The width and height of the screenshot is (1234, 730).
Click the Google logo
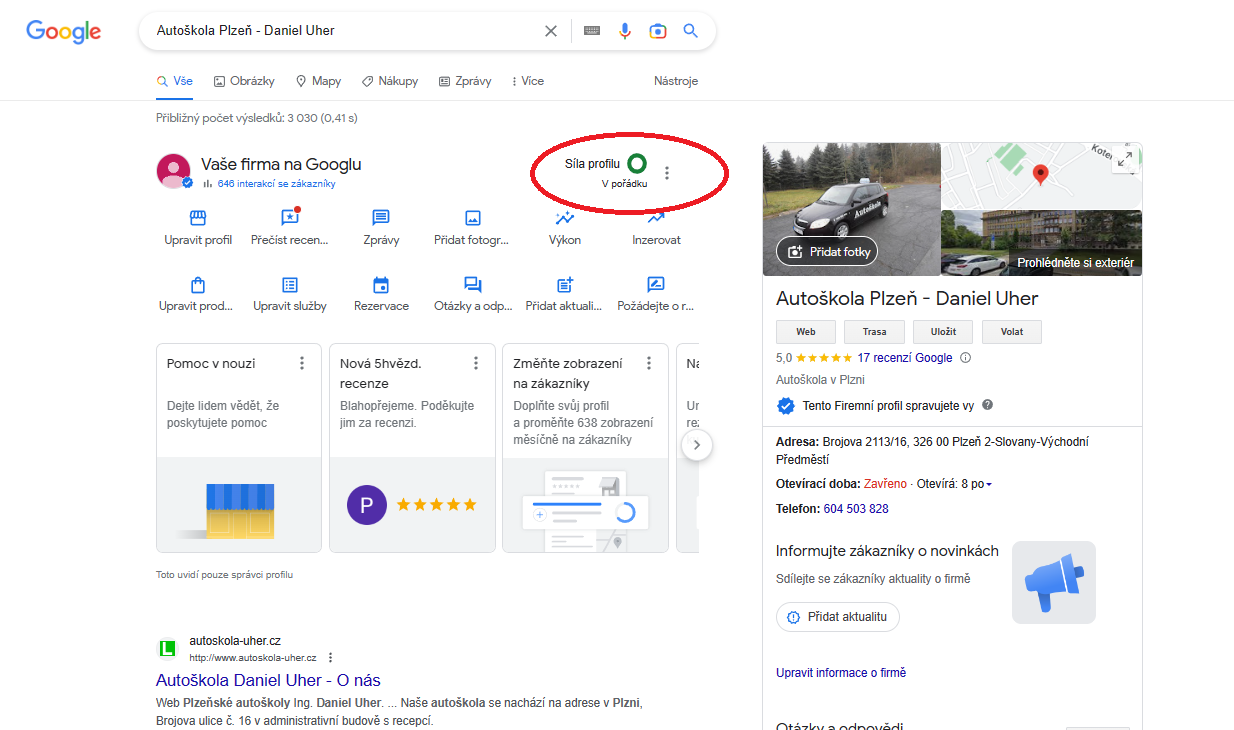pyautogui.click(x=63, y=31)
